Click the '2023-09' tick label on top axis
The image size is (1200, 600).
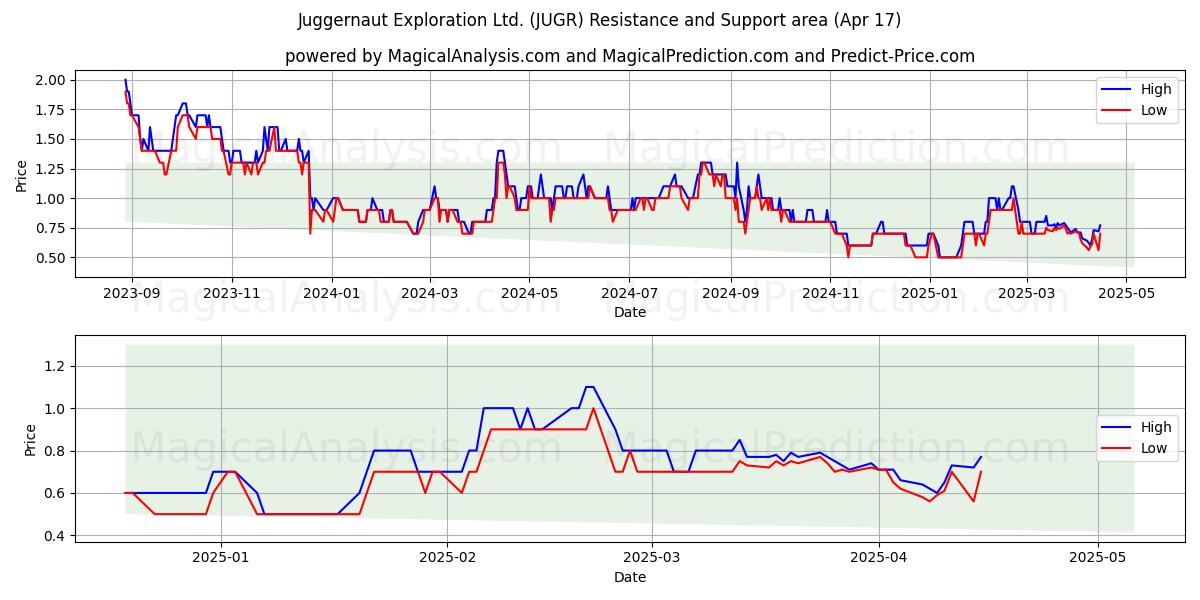click(x=132, y=294)
